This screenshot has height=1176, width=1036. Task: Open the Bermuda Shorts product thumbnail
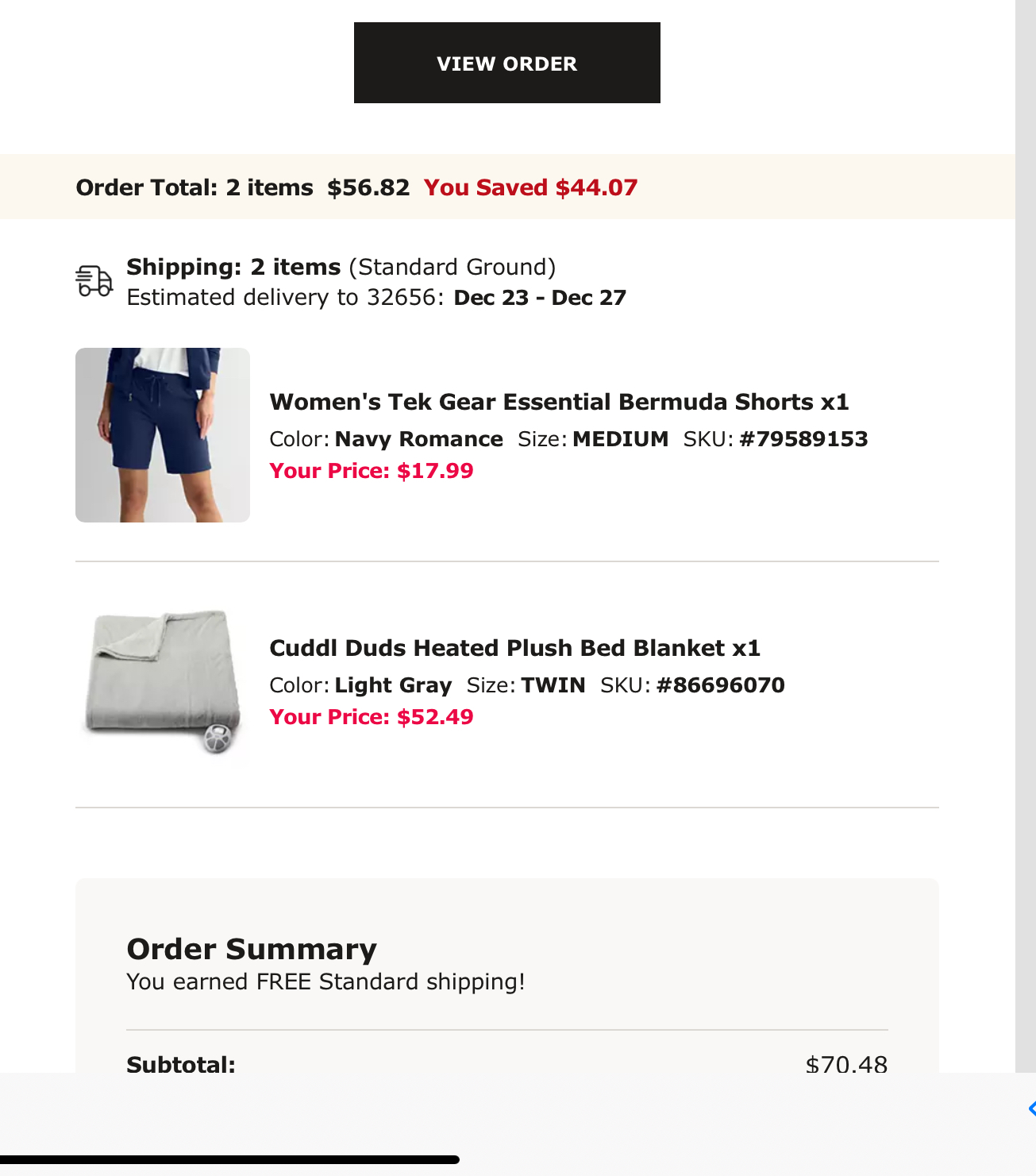163,435
